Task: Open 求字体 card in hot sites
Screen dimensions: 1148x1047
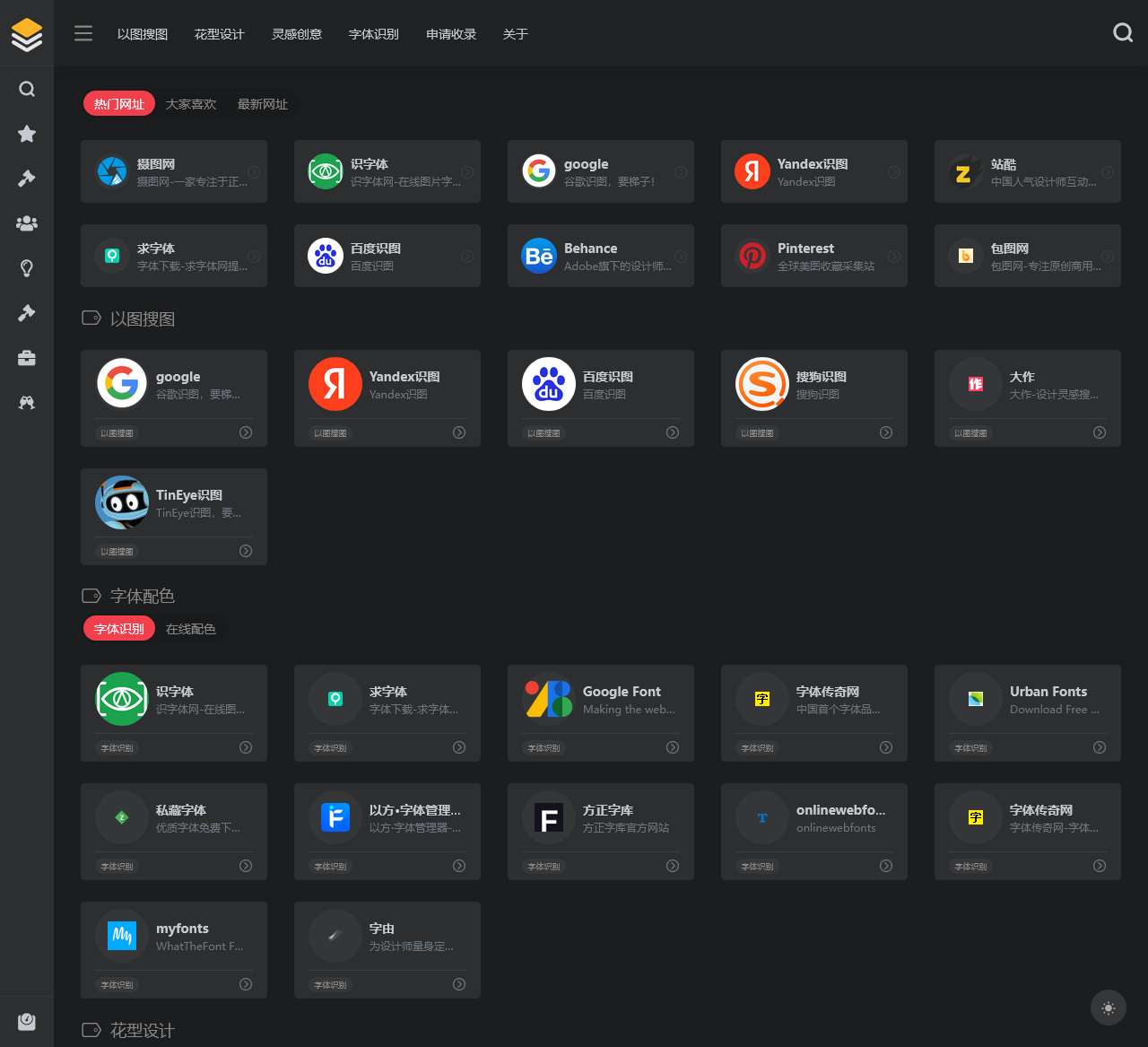Action: pyautogui.click(x=174, y=256)
